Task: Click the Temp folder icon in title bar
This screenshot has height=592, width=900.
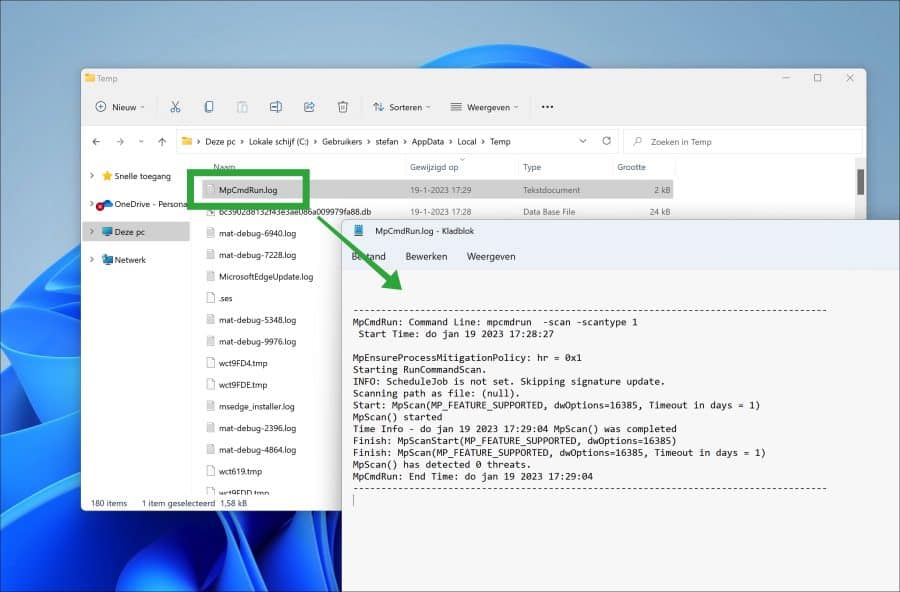Action: click(90, 78)
